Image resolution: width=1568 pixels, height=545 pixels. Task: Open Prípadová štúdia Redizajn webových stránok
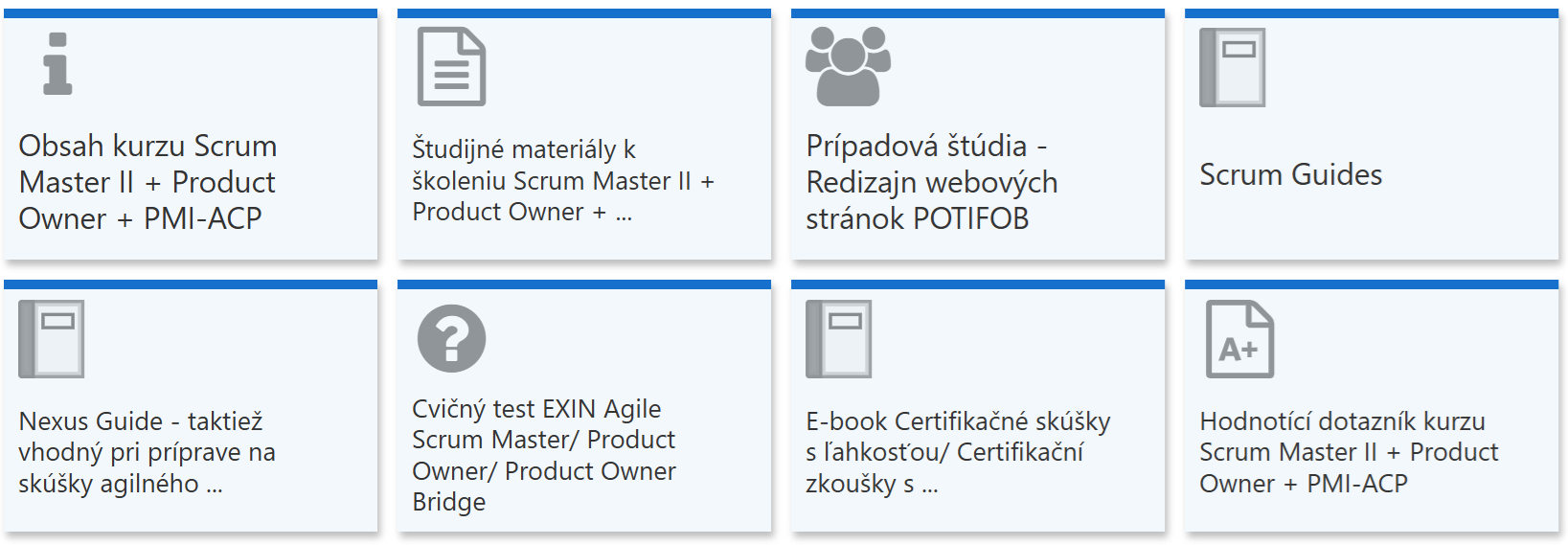tap(931, 182)
